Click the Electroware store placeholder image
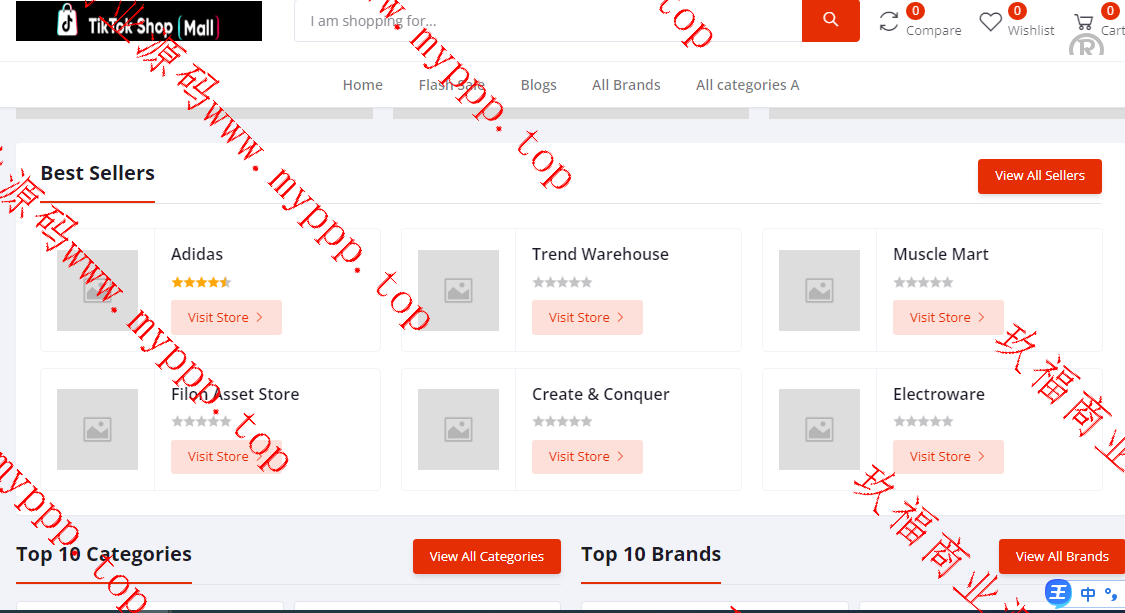The width and height of the screenshot is (1125, 613). point(819,429)
